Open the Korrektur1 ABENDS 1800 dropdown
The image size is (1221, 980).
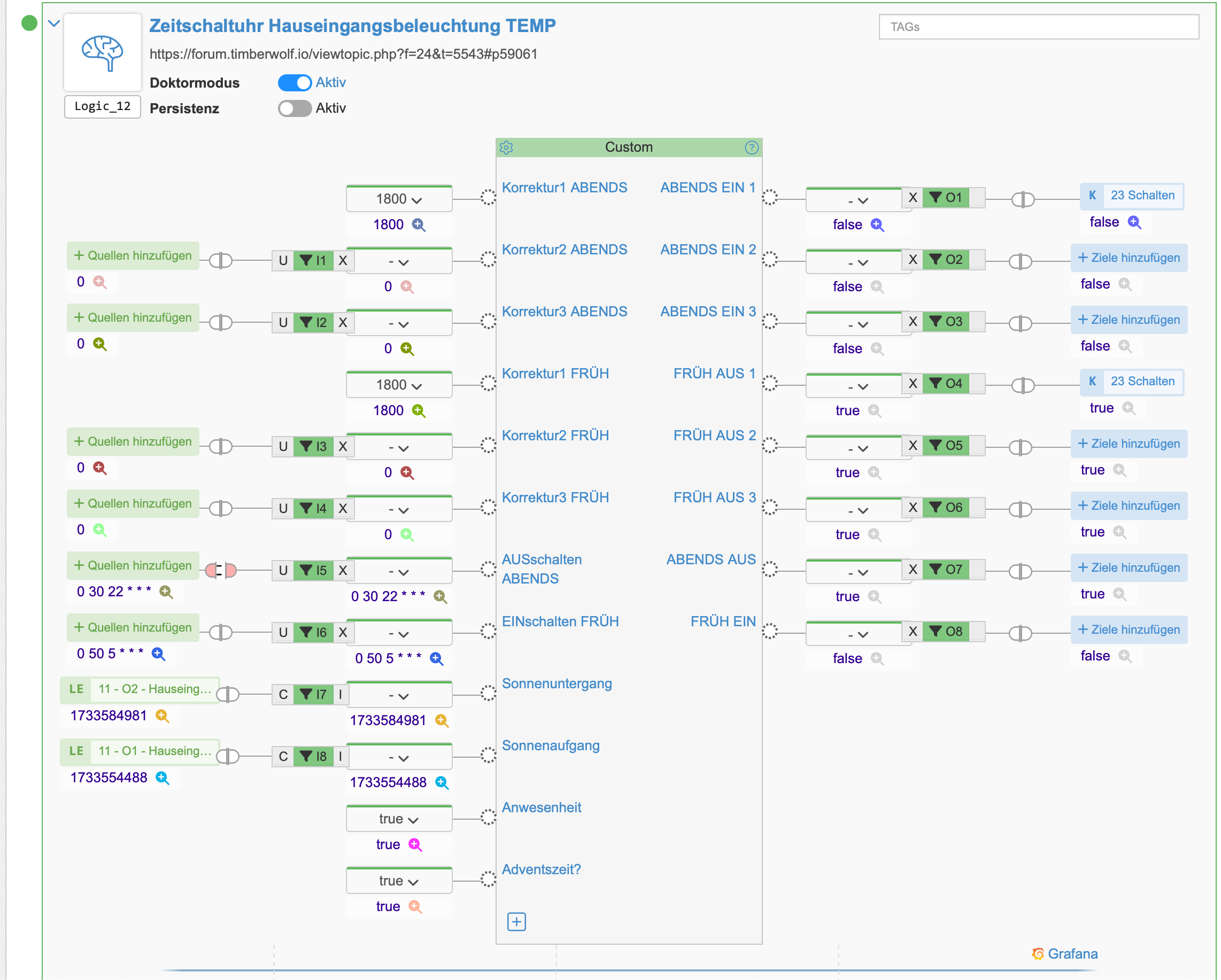pos(399,199)
